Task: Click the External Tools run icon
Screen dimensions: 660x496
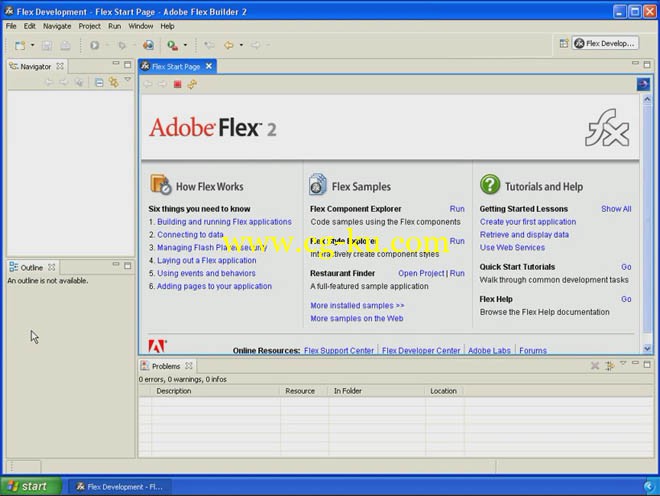Action: (173, 45)
